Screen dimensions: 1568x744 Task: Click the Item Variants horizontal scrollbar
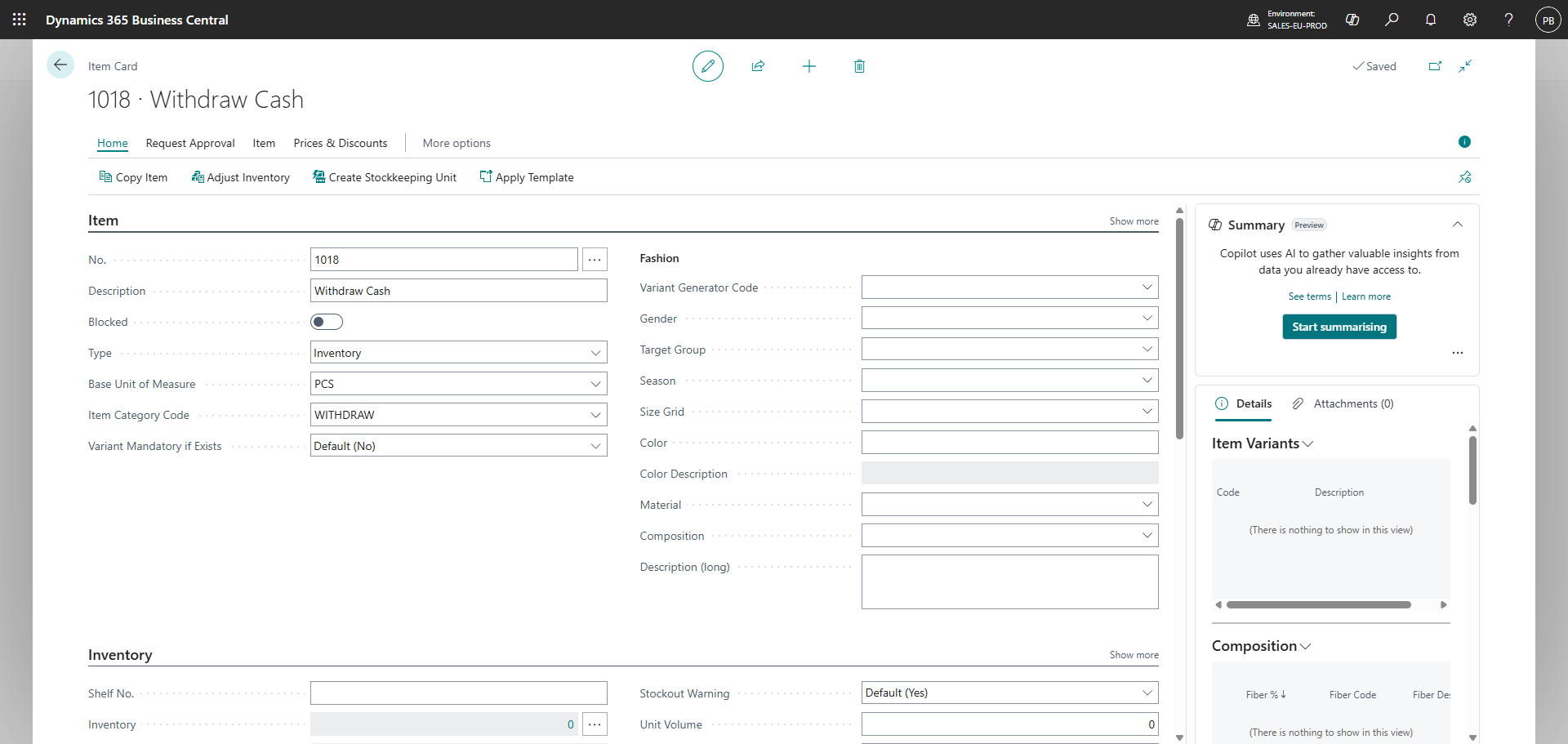pyautogui.click(x=1319, y=605)
